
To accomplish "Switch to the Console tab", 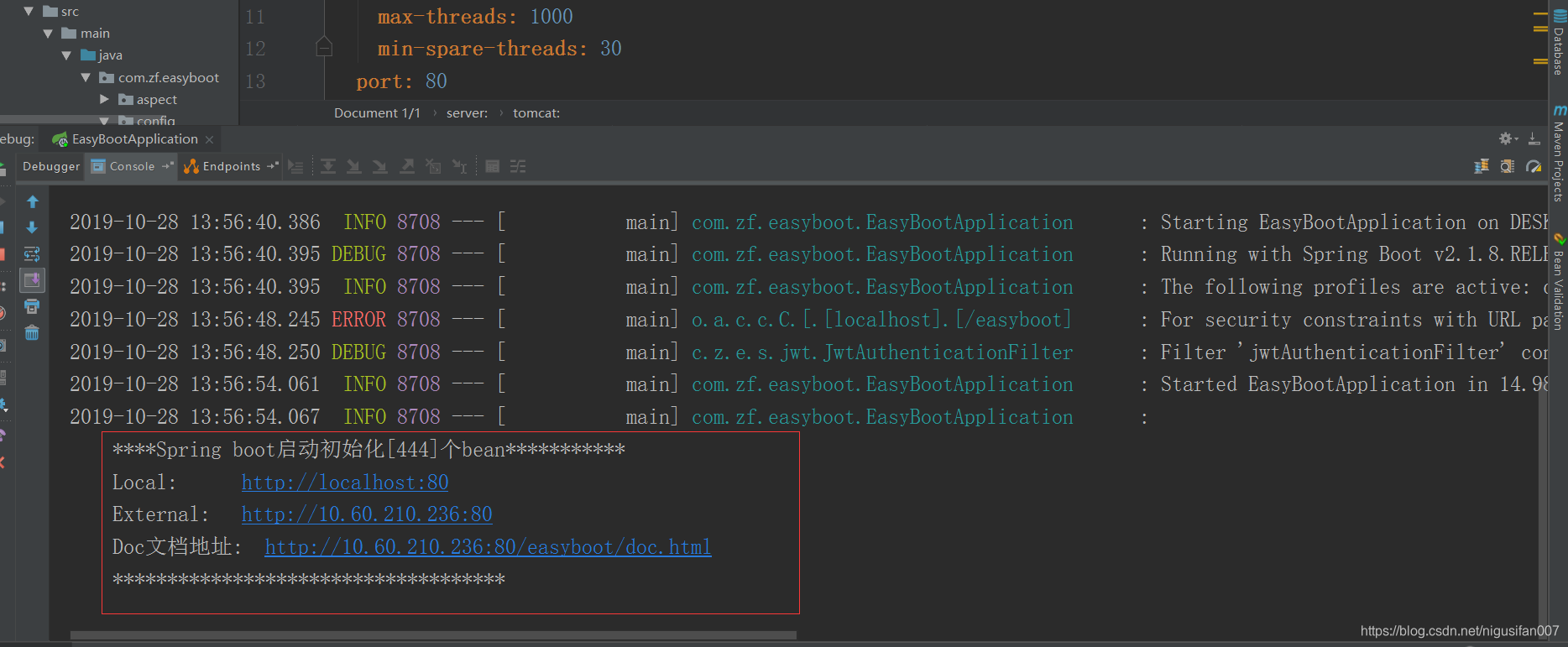I will click(x=132, y=166).
